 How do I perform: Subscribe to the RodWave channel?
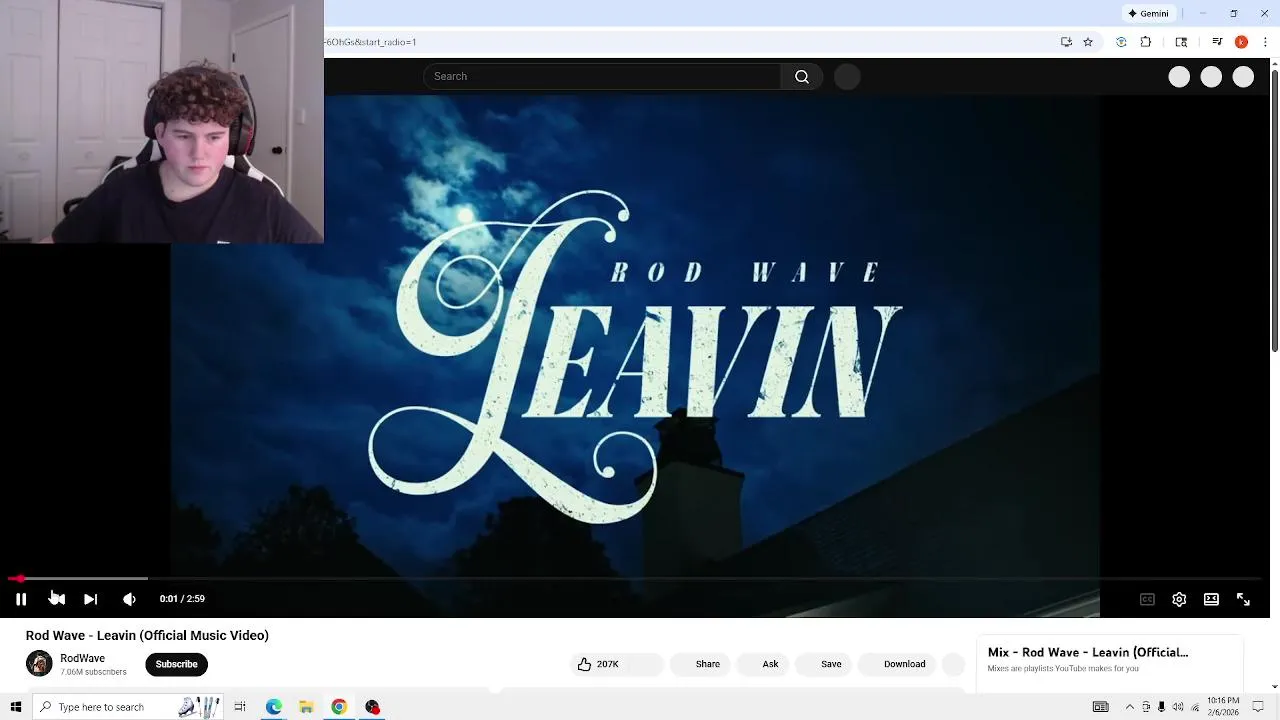(176, 664)
